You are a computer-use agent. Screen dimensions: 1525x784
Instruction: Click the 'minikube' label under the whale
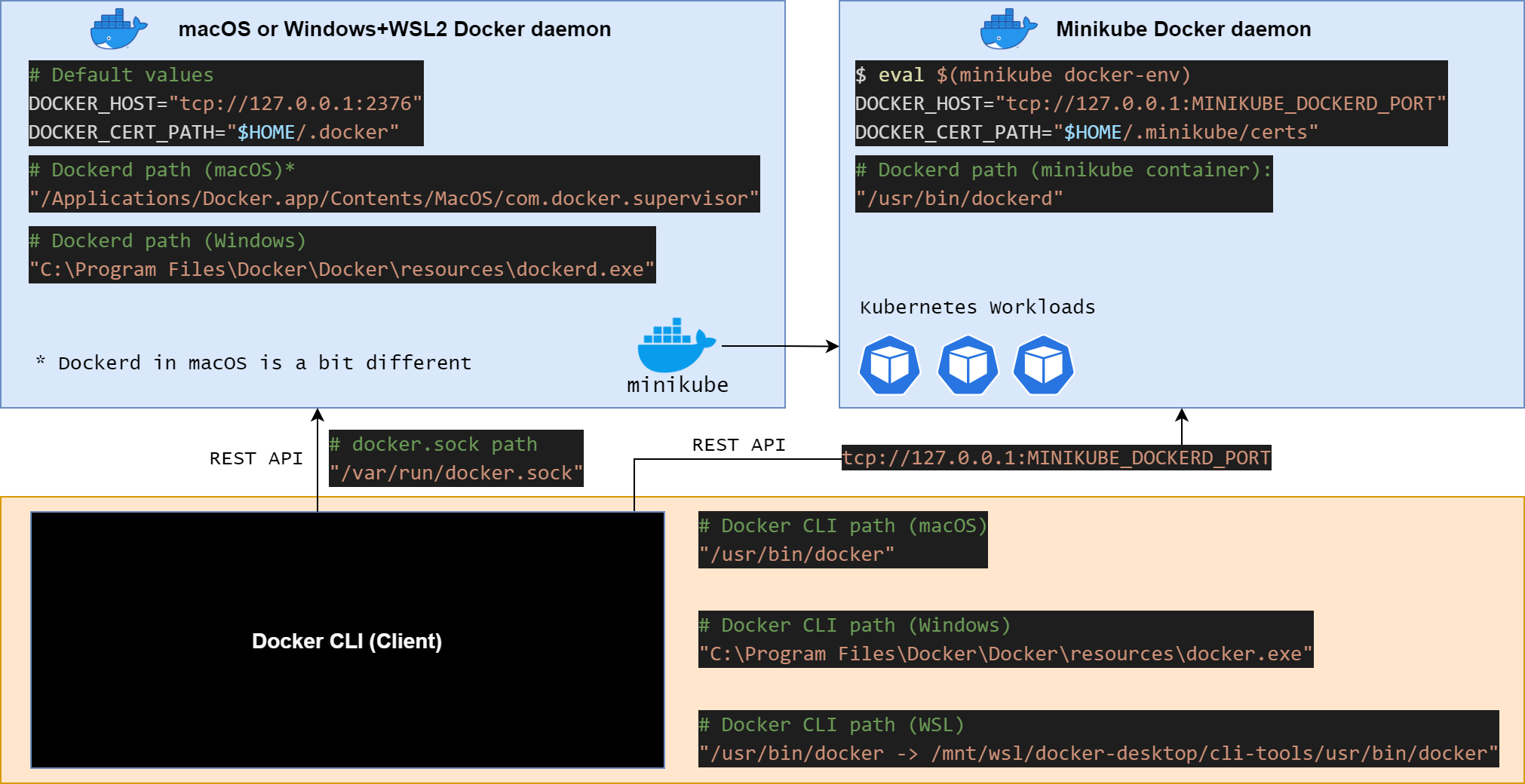[677, 384]
